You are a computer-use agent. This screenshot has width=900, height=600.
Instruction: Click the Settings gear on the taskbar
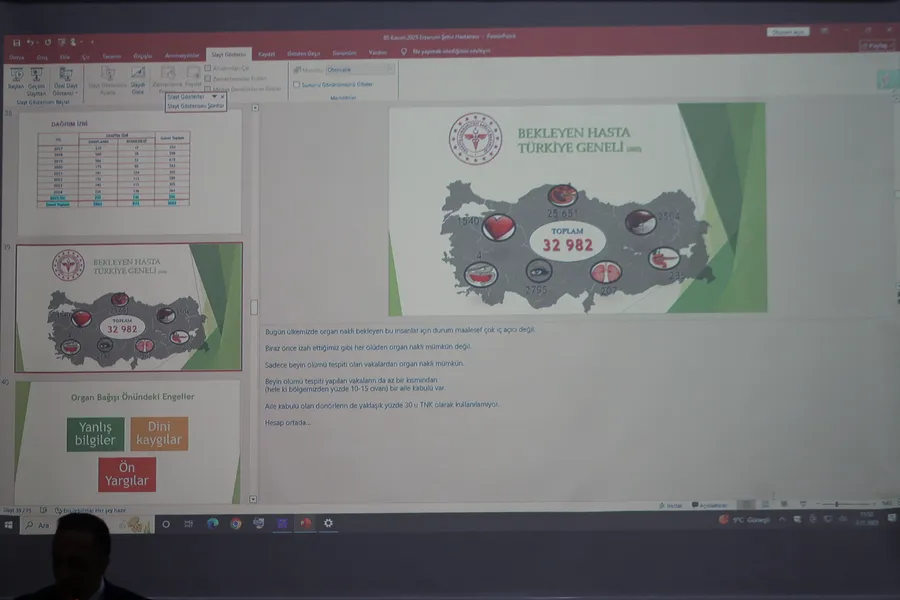[x=328, y=523]
